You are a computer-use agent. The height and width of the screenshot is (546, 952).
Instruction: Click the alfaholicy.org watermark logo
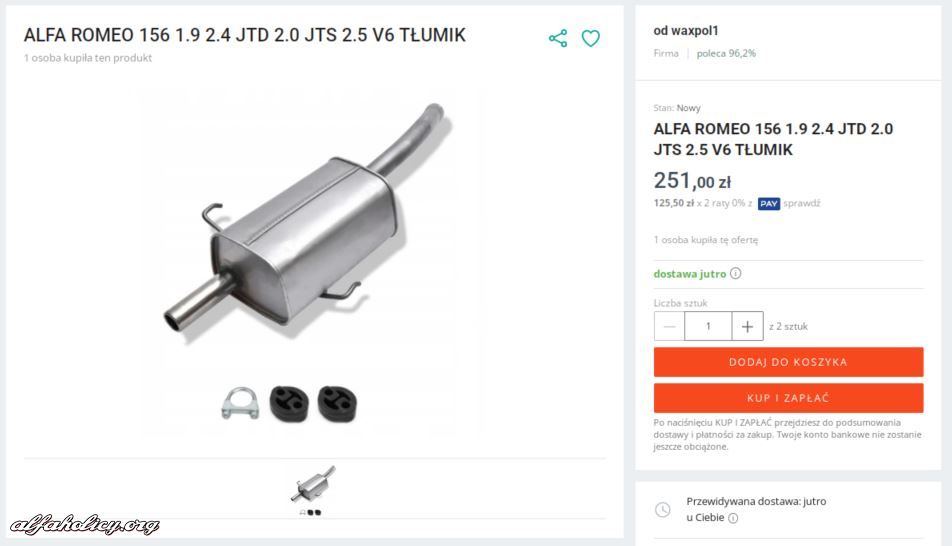84,524
